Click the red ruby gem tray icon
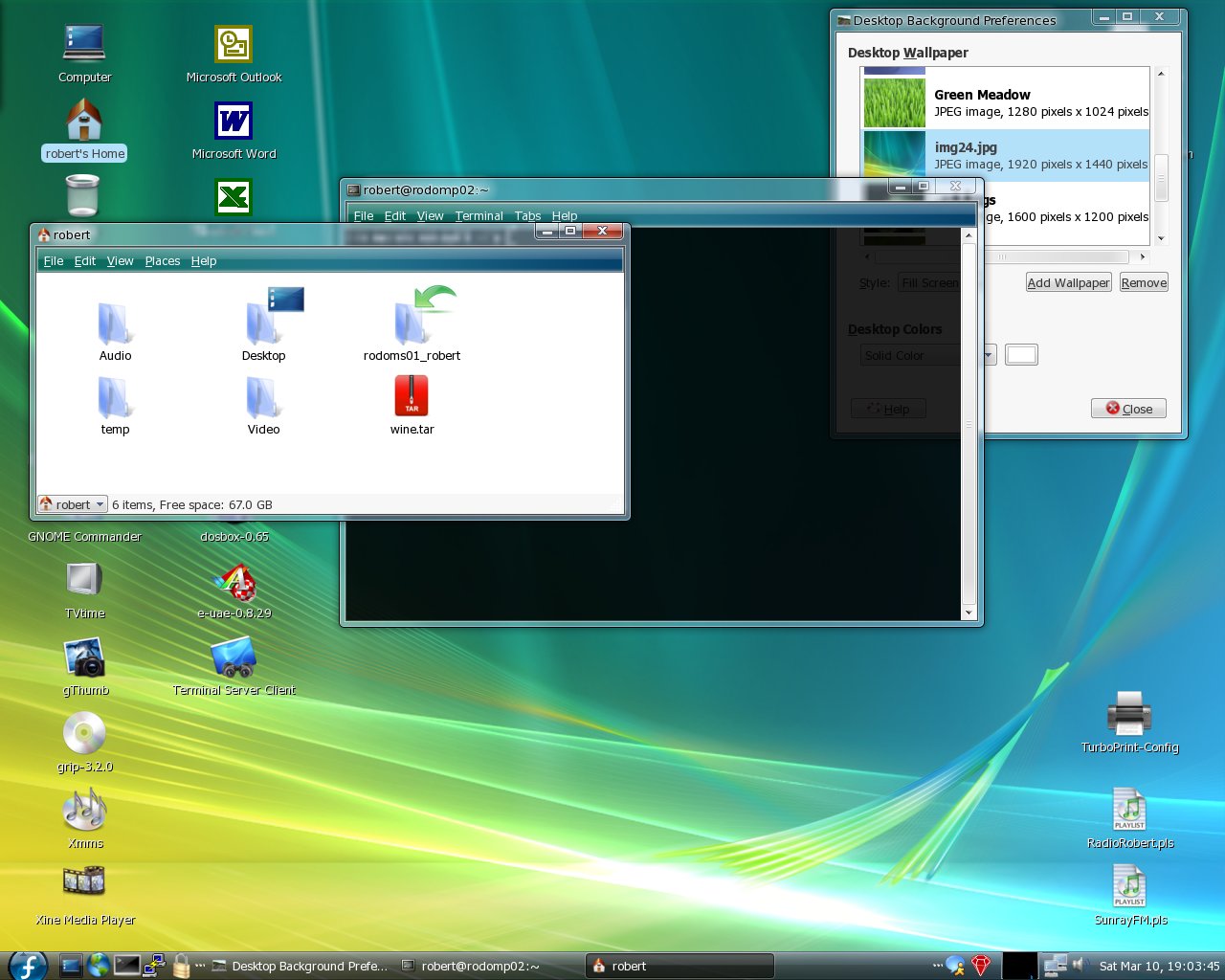This screenshot has height=980, width=1225. pos(980,966)
